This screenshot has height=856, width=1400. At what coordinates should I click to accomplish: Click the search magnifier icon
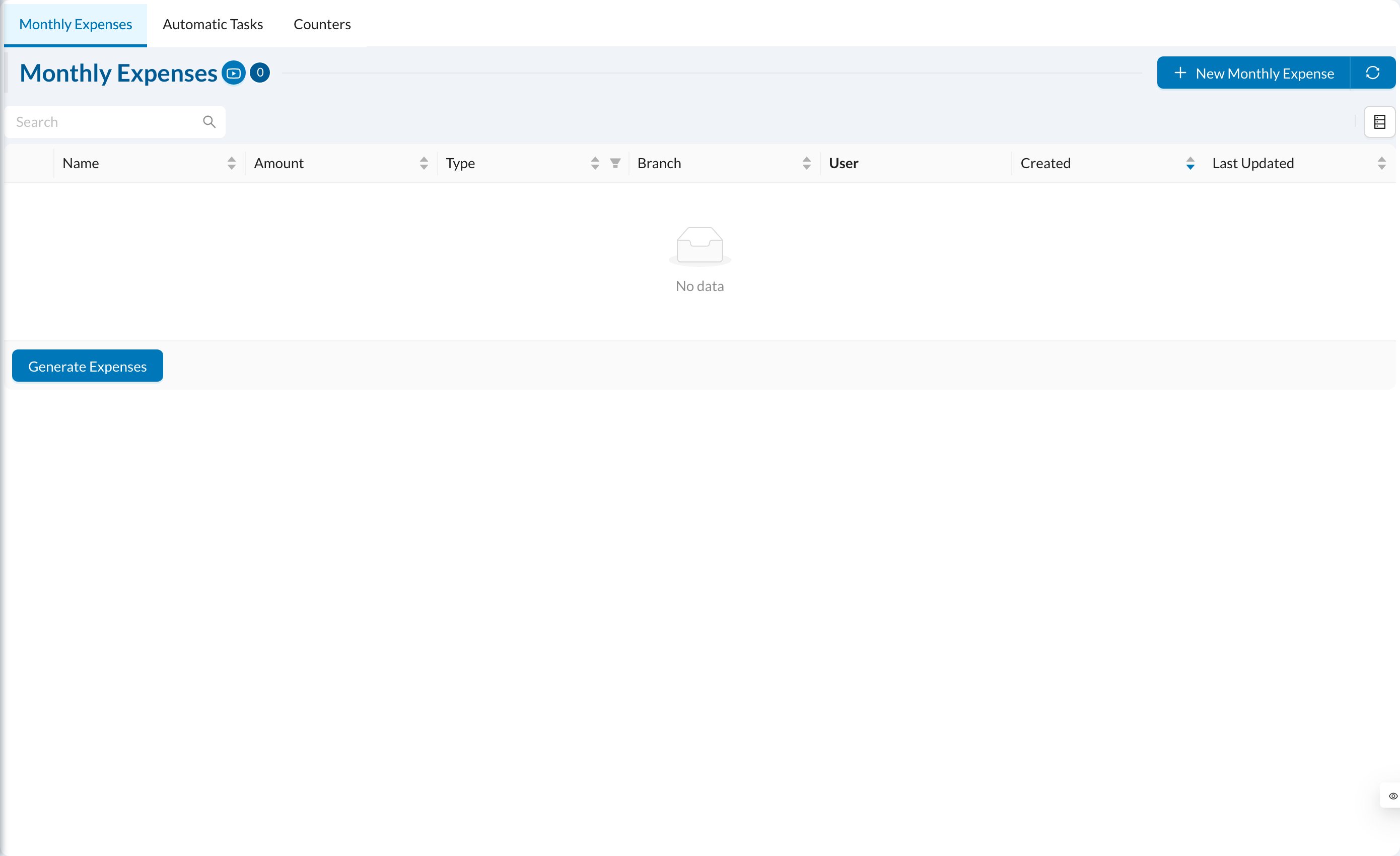(x=209, y=122)
